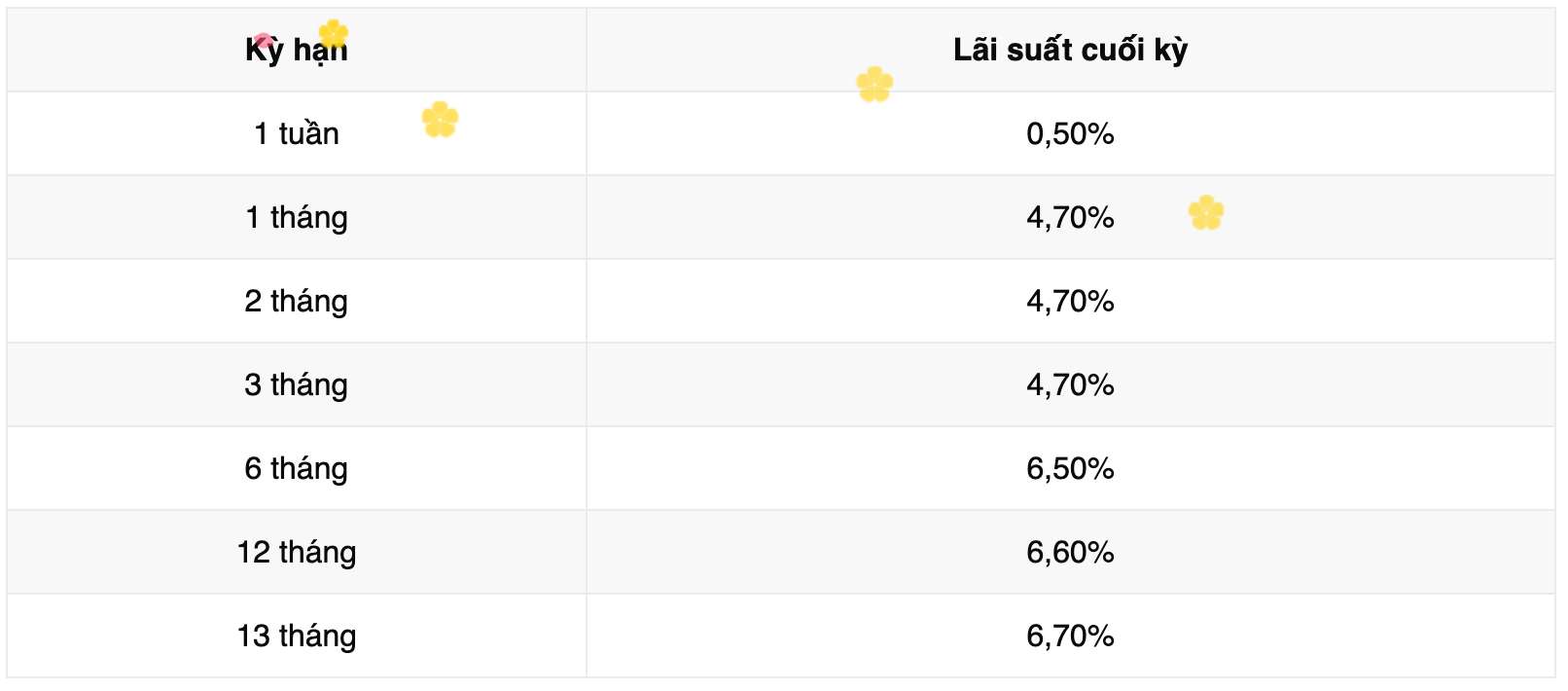Click the 6,60% interest rate cell
Image resolution: width=1568 pixels, height=691 pixels.
[1070, 552]
